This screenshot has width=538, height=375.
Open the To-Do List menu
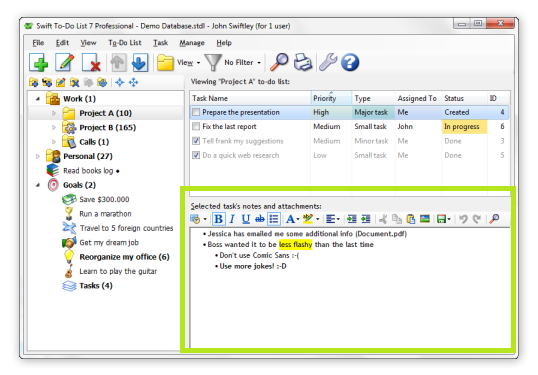125,43
